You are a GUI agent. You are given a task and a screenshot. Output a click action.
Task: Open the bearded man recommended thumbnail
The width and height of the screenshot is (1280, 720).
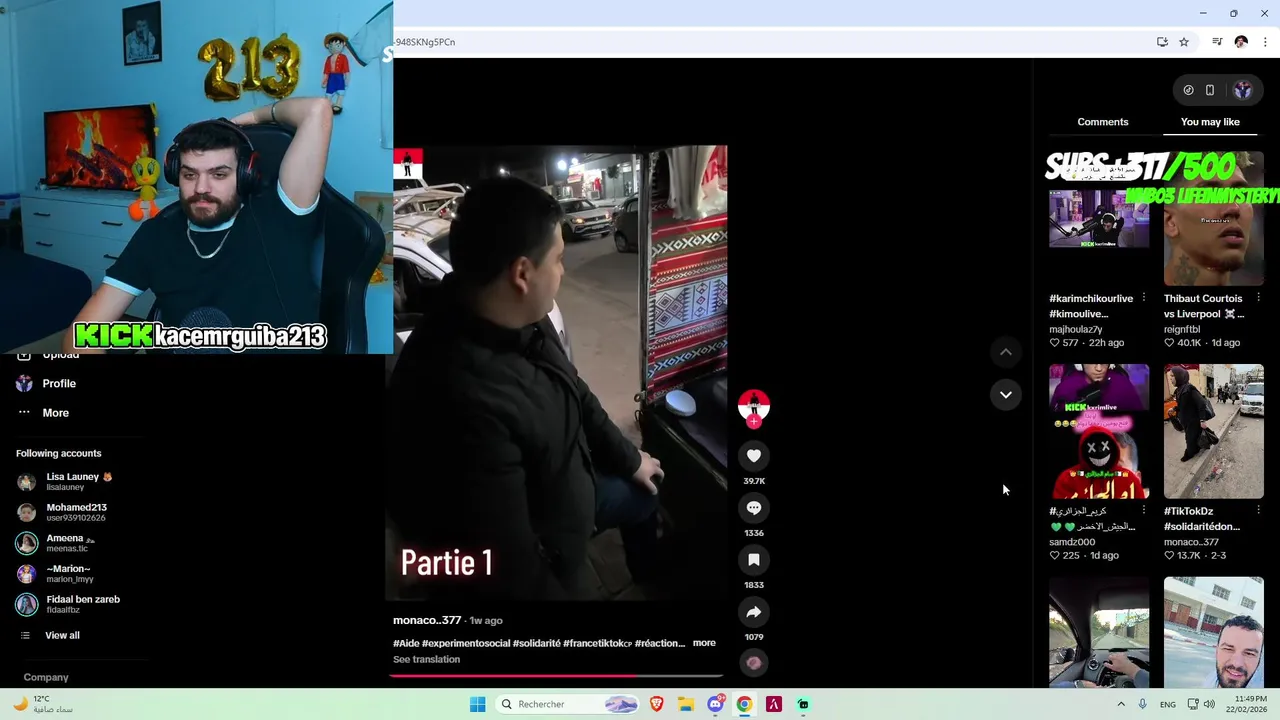[1214, 632]
